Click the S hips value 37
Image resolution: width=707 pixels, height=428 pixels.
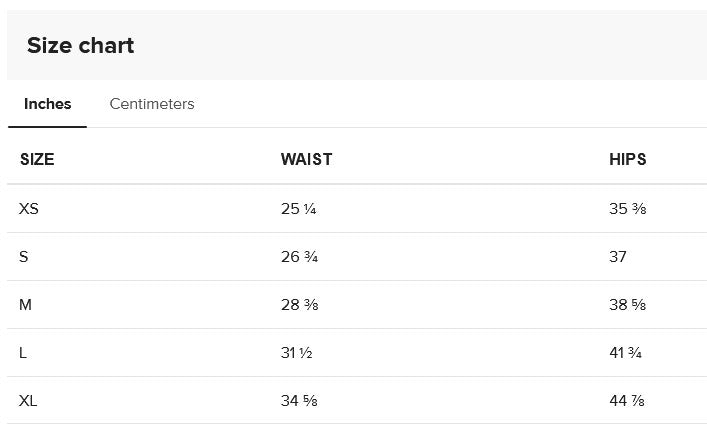coord(618,257)
